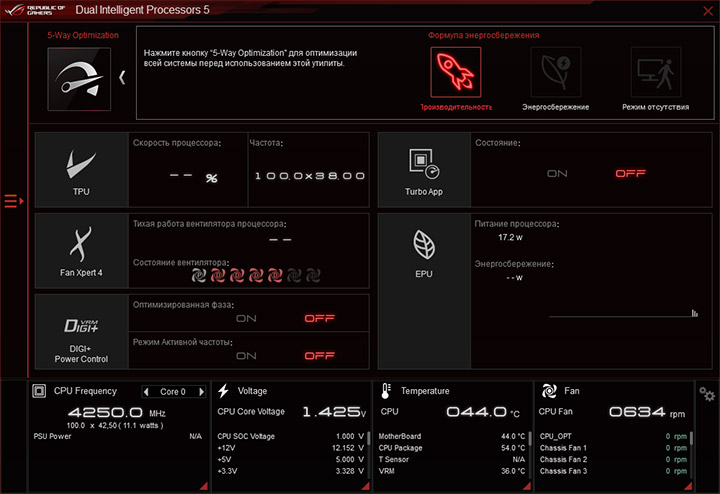Viewport: 720px width, 494px height.
Task: Select the CPU Package temperature row
Action: tap(452, 448)
